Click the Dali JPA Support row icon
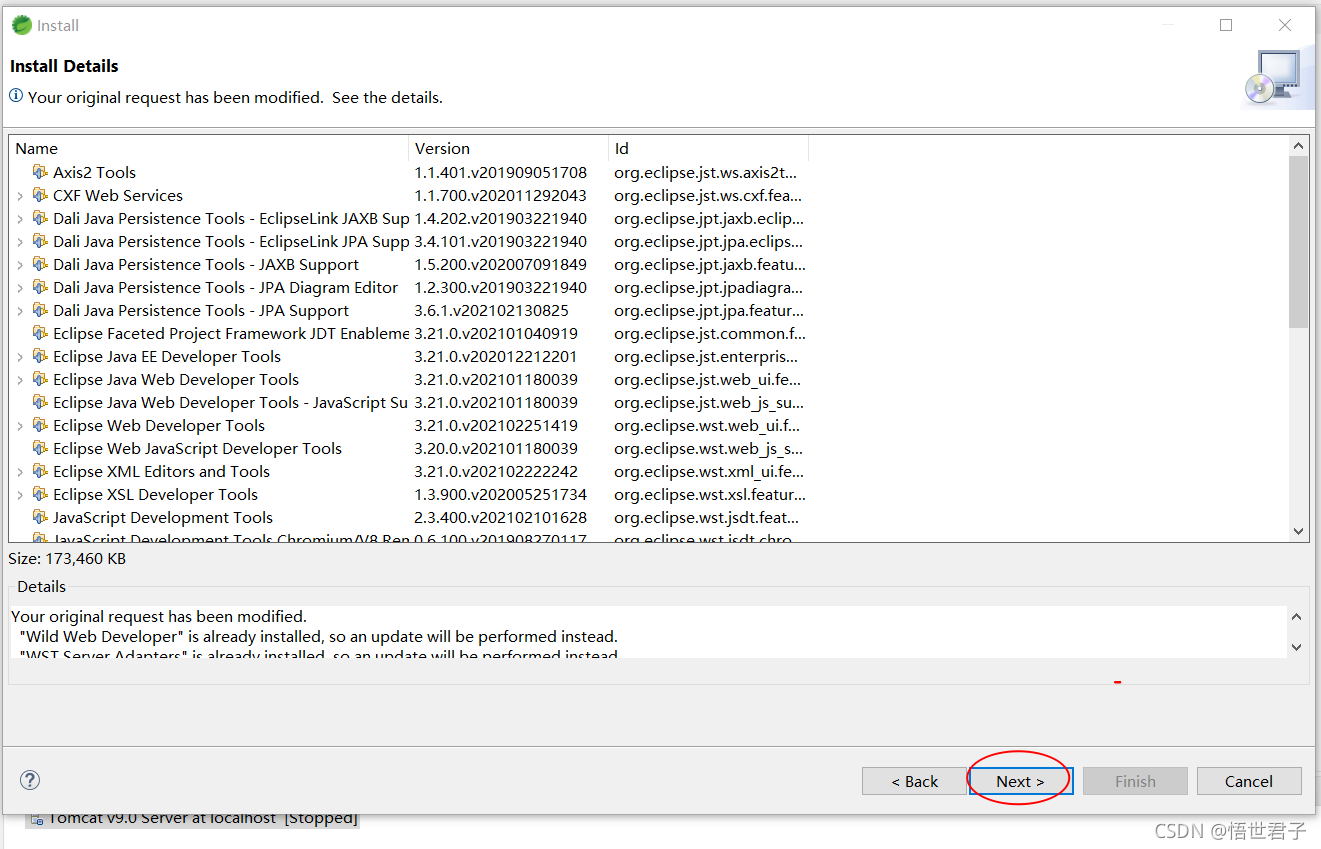 click(40, 310)
